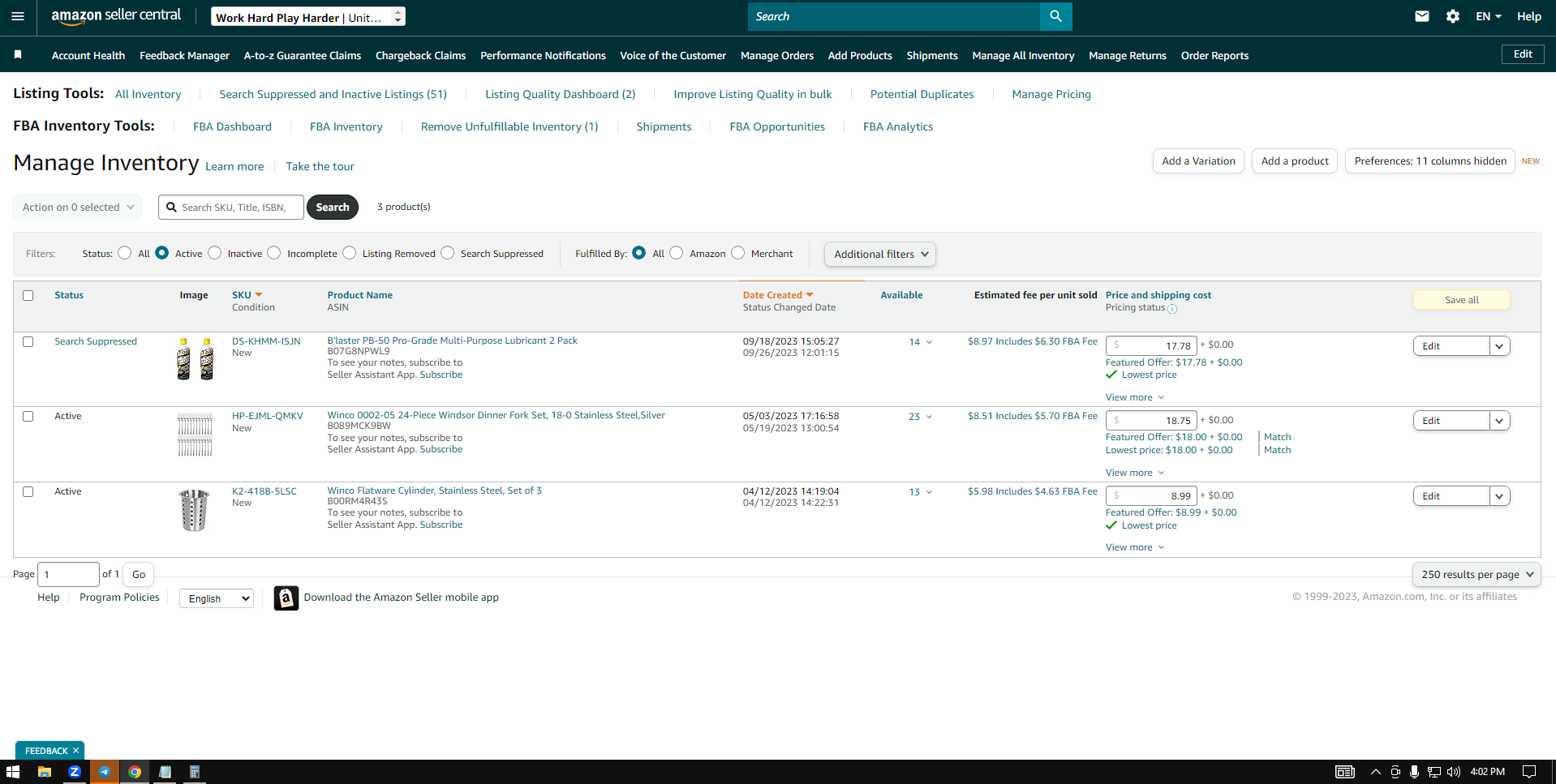Click the SKU, Title, ISBN search field

pyautogui.click(x=231, y=207)
